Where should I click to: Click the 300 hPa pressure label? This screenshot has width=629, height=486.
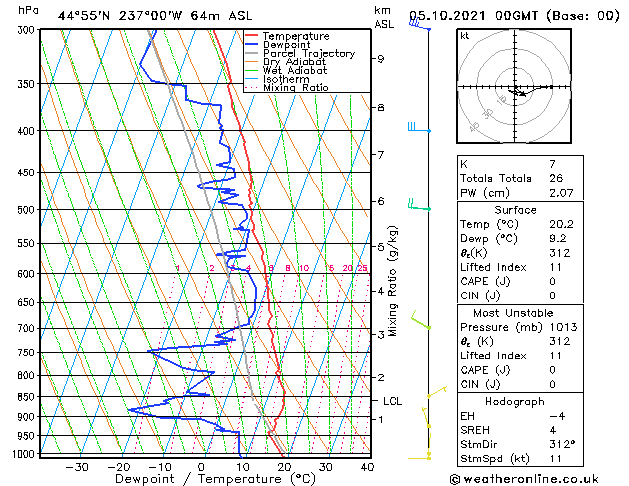tap(28, 30)
